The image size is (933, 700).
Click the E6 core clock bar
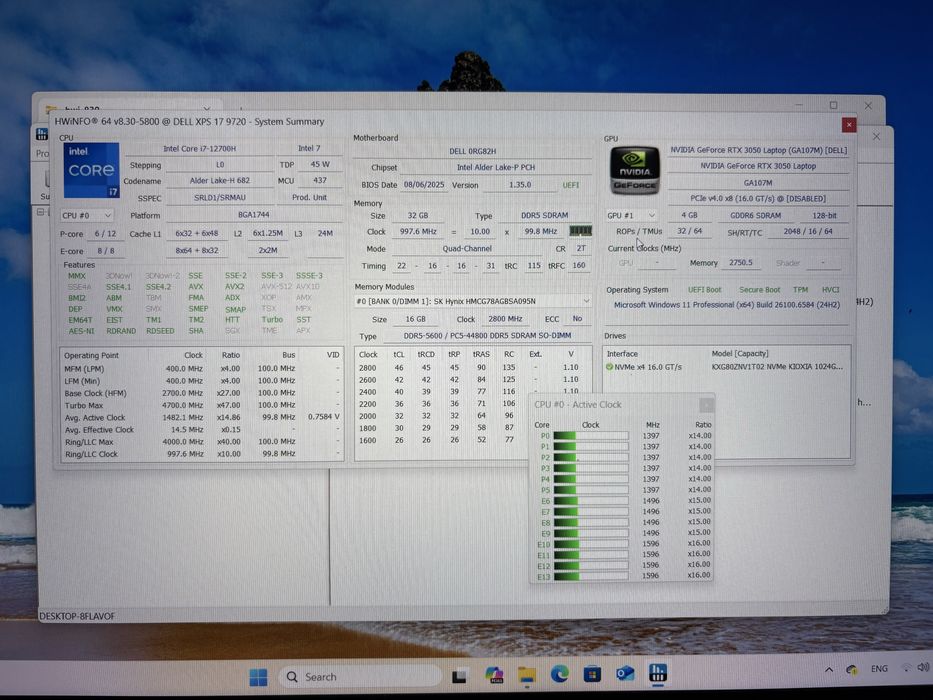[x=591, y=501]
